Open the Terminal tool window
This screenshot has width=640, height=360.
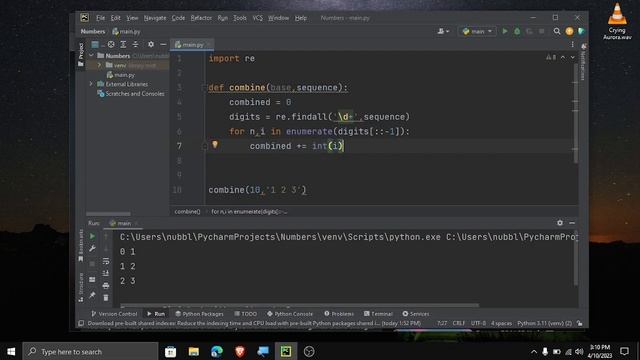pyautogui.click(x=378, y=314)
